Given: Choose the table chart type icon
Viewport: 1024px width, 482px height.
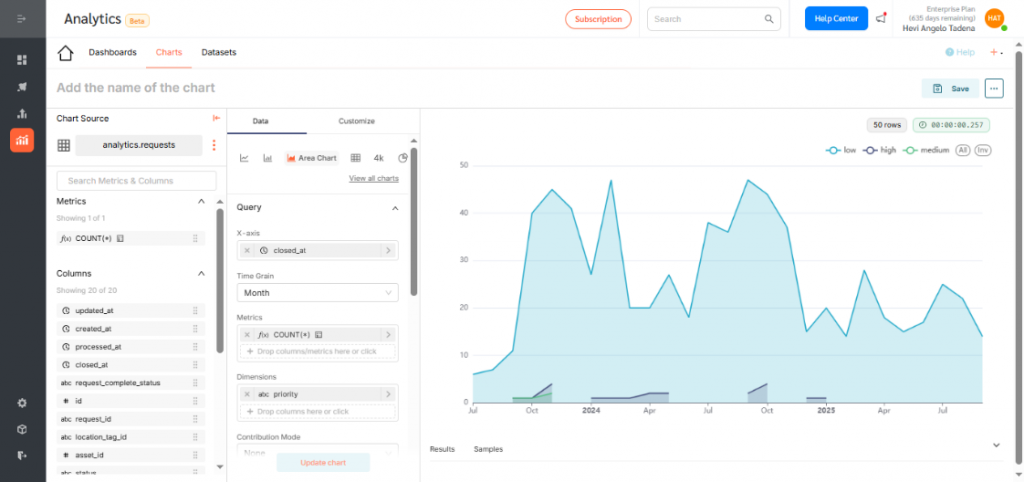Looking at the screenshot, I should click(355, 158).
